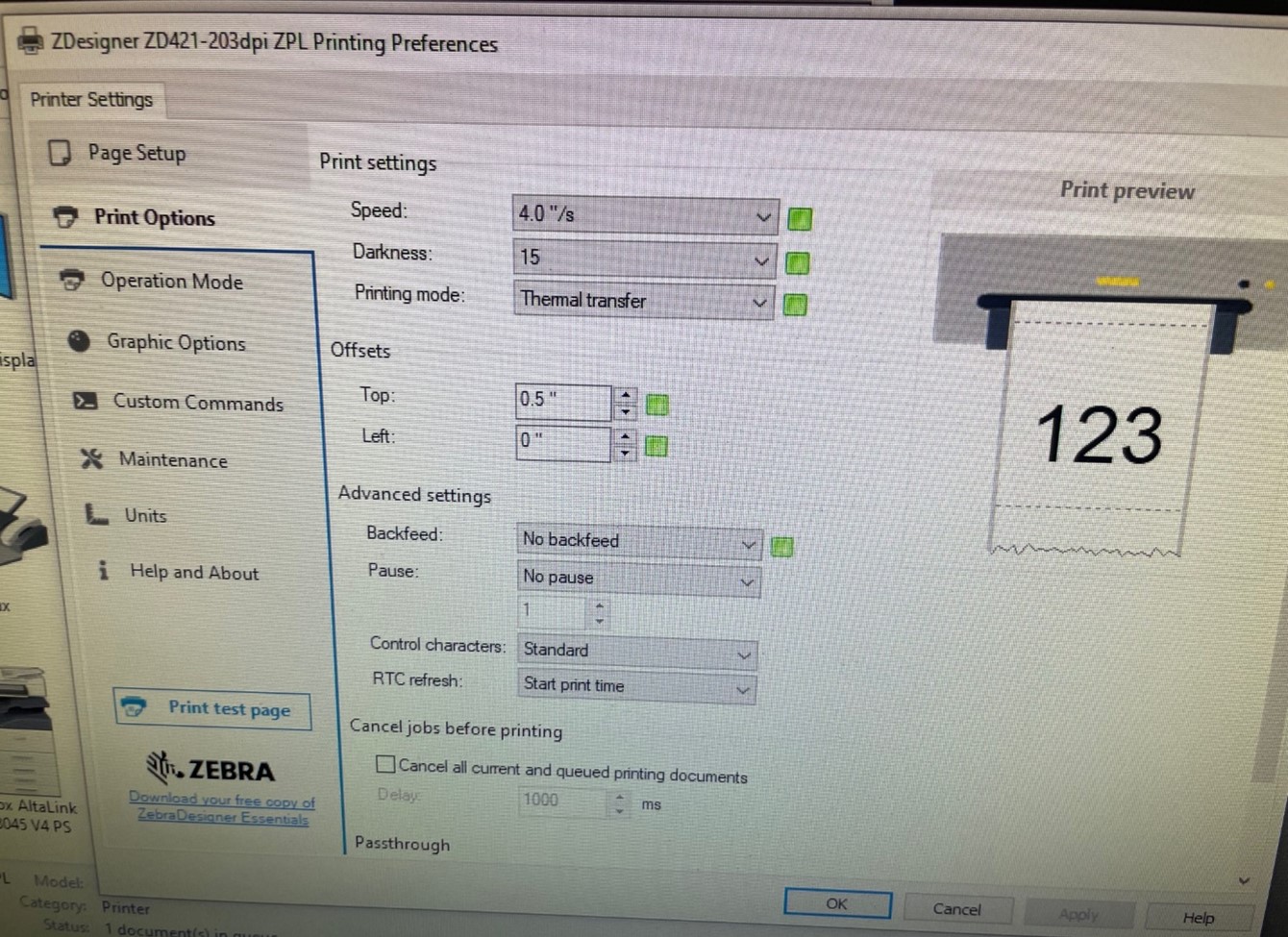Screen dimensions: 1288x937
Task: Open the Pause dropdown
Action: point(639,578)
